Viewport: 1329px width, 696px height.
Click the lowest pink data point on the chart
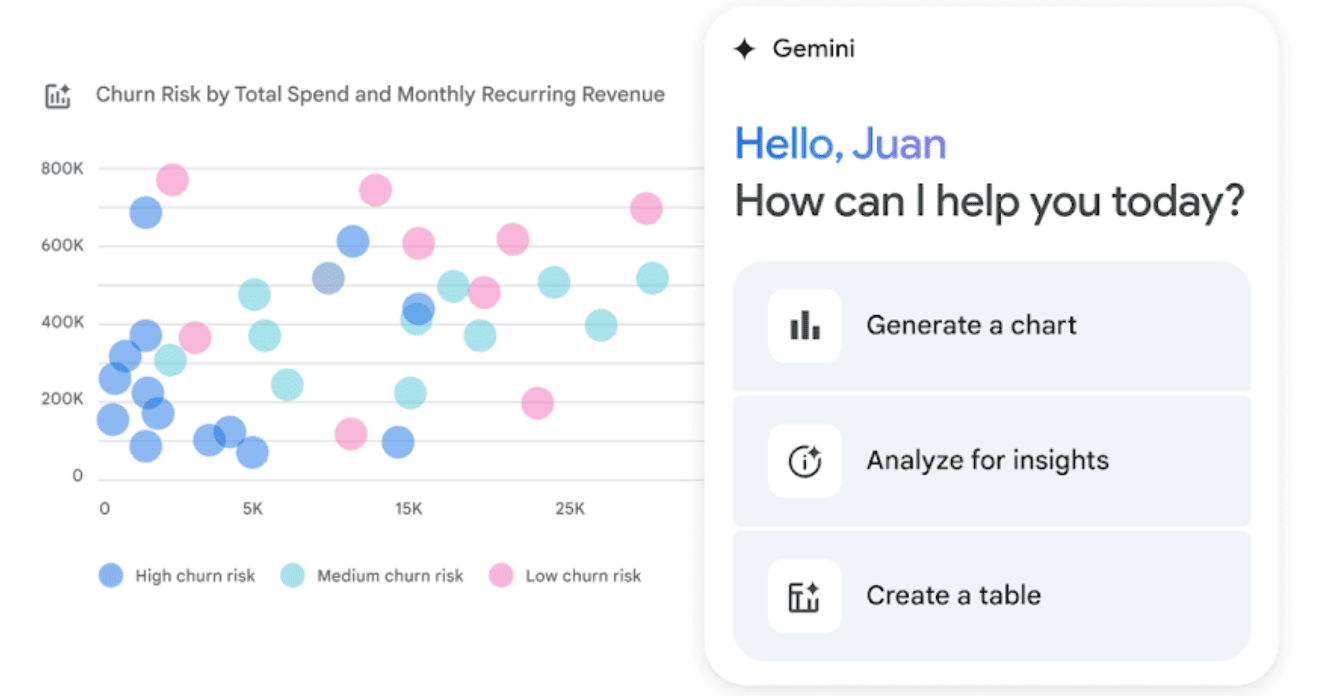[x=350, y=434]
